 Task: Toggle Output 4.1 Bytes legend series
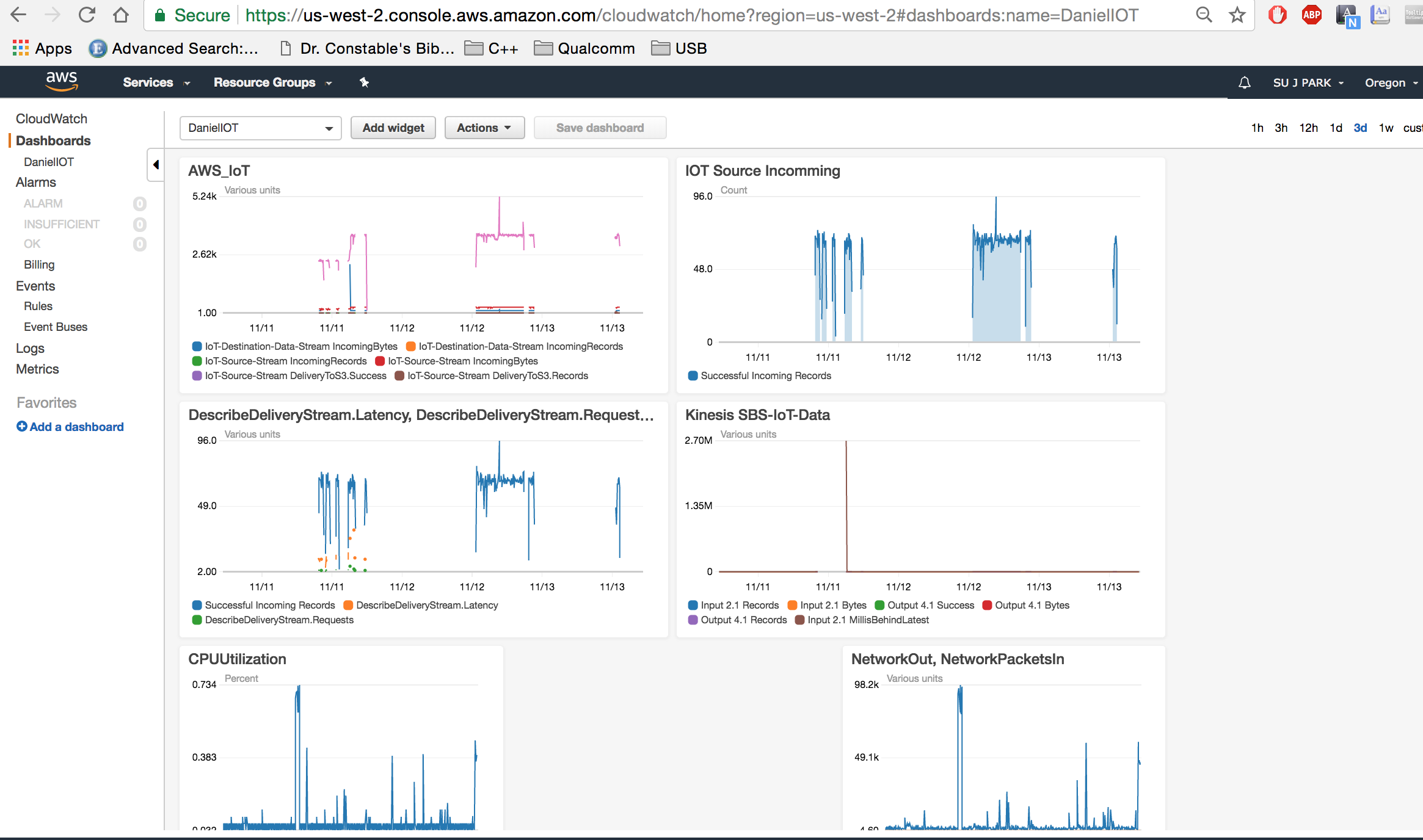click(x=1032, y=605)
